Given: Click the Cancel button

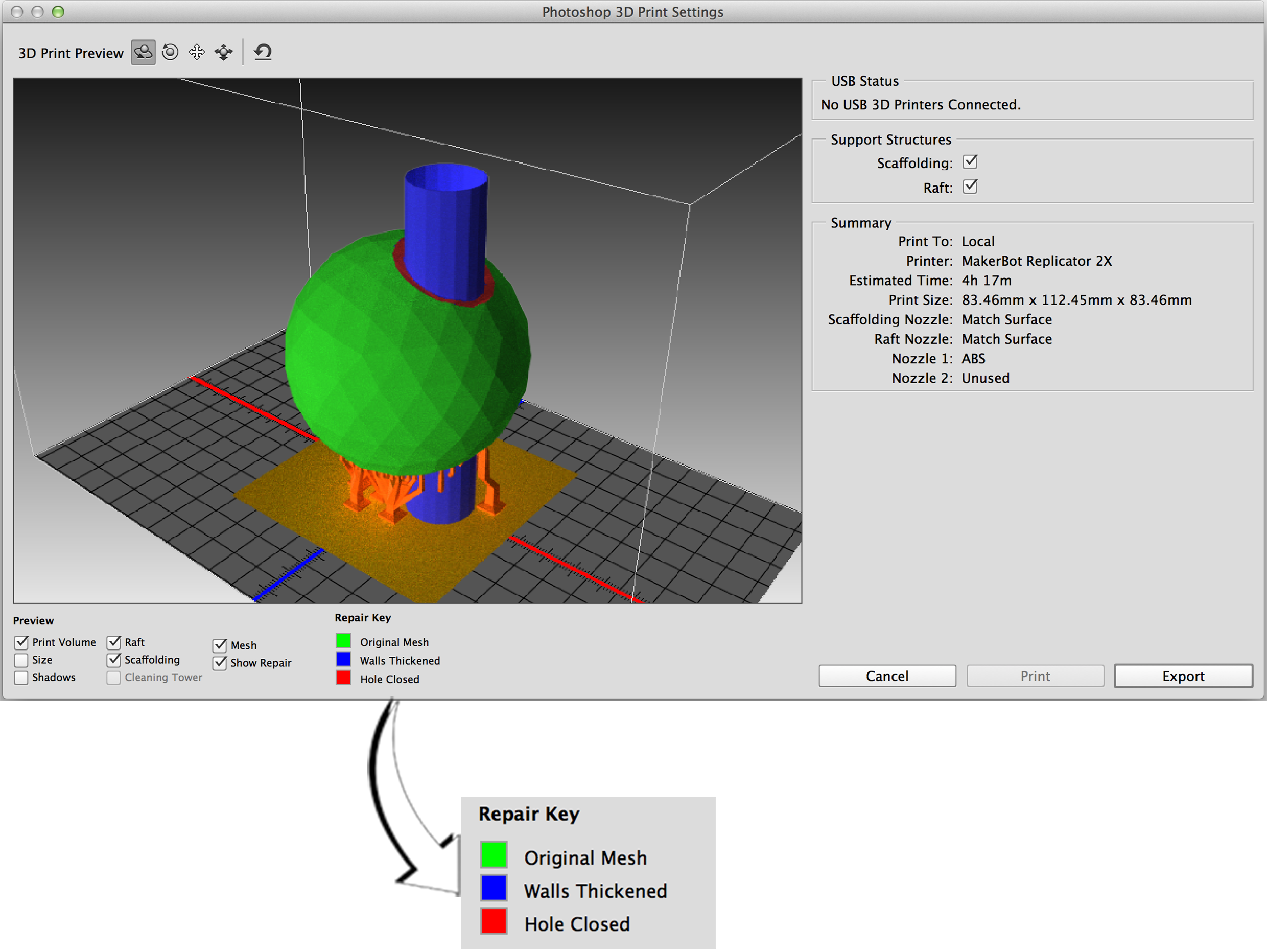Looking at the screenshot, I should point(887,676).
